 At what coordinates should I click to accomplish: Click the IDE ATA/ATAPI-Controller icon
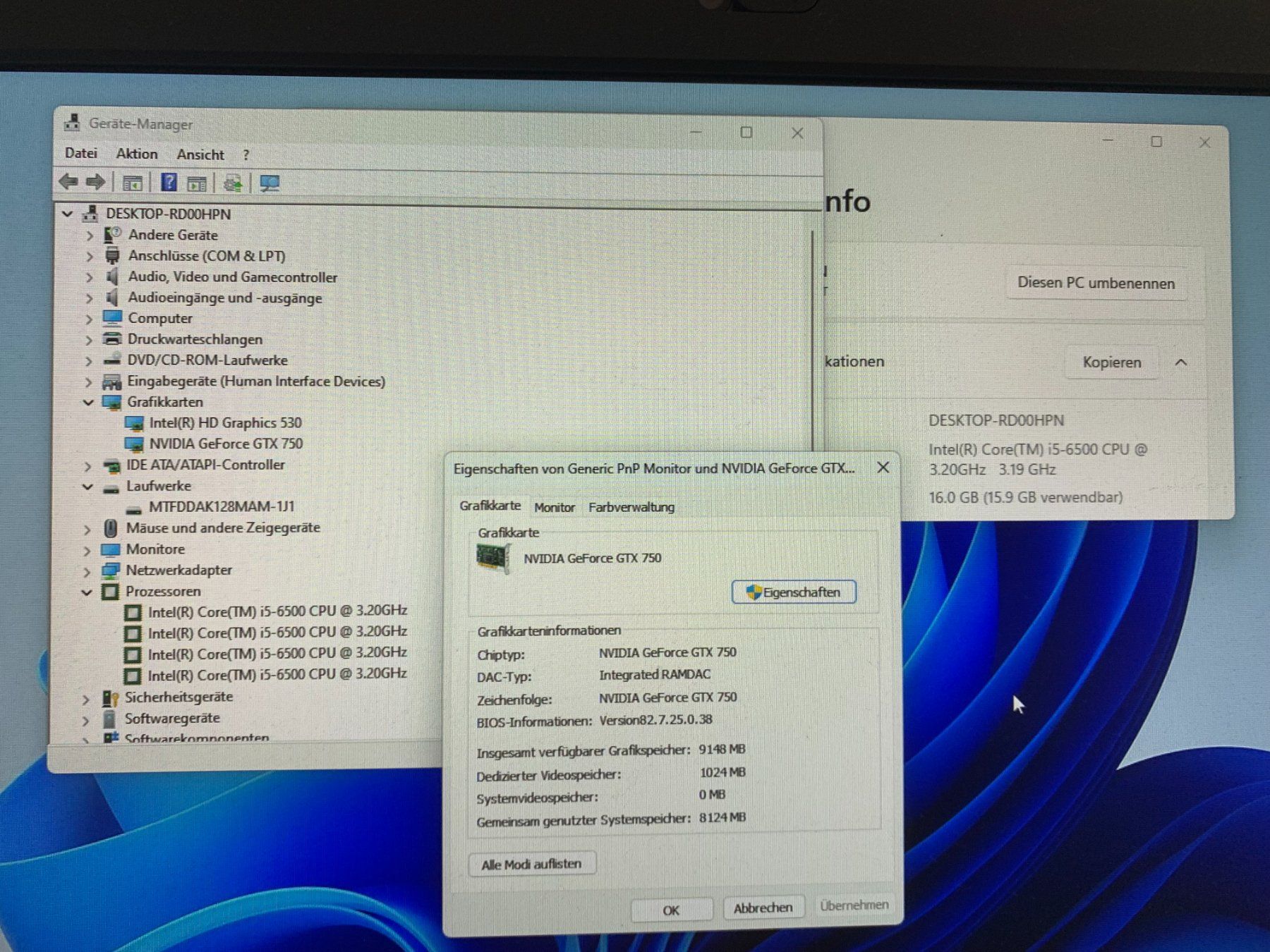111,465
